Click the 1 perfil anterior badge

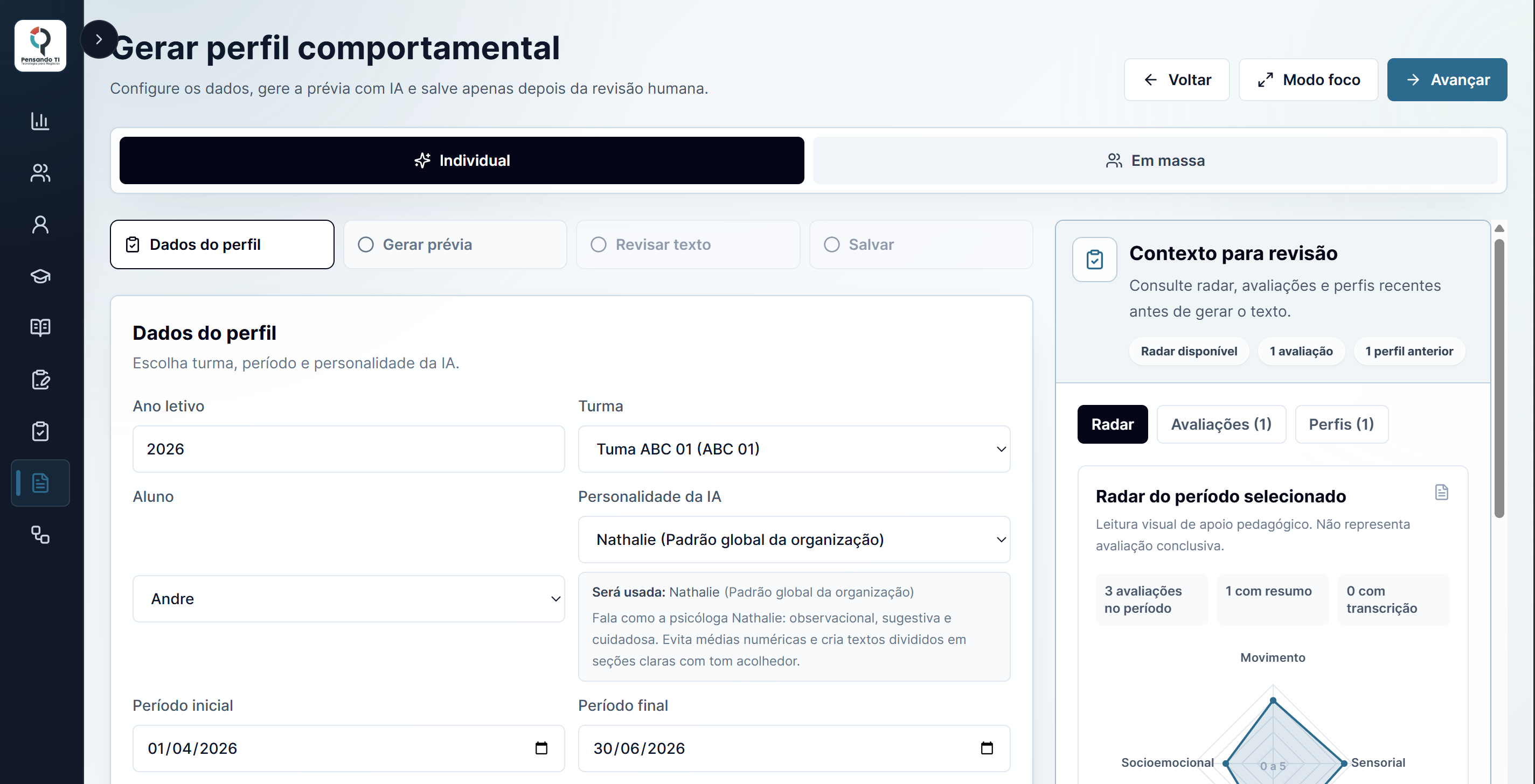[x=1409, y=351]
